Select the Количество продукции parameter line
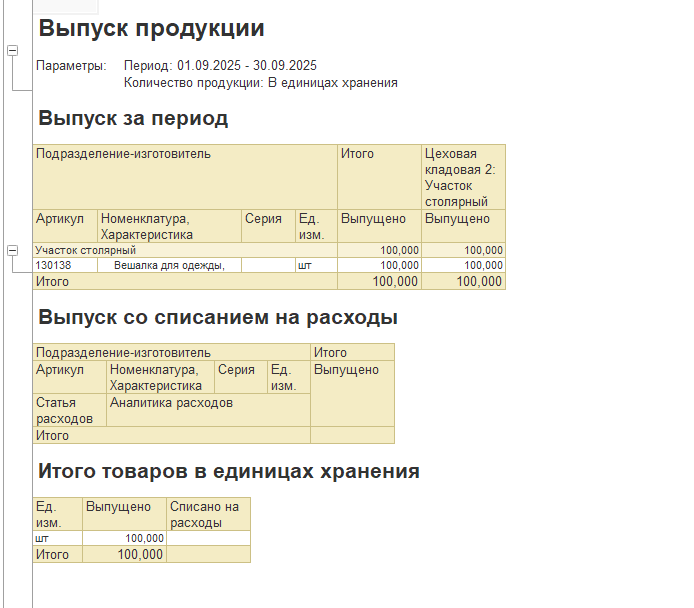This screenshot has height=608, width=694. click(260, 83)
